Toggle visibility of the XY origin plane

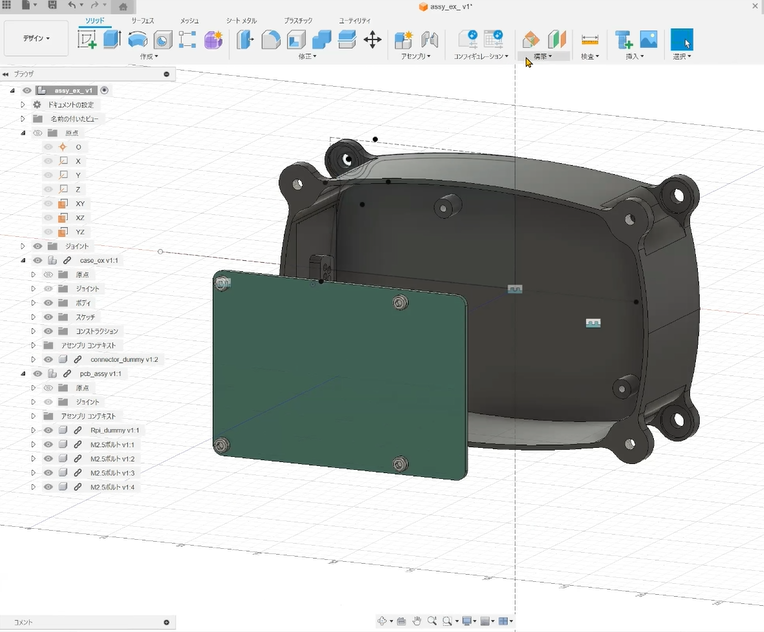47,203
